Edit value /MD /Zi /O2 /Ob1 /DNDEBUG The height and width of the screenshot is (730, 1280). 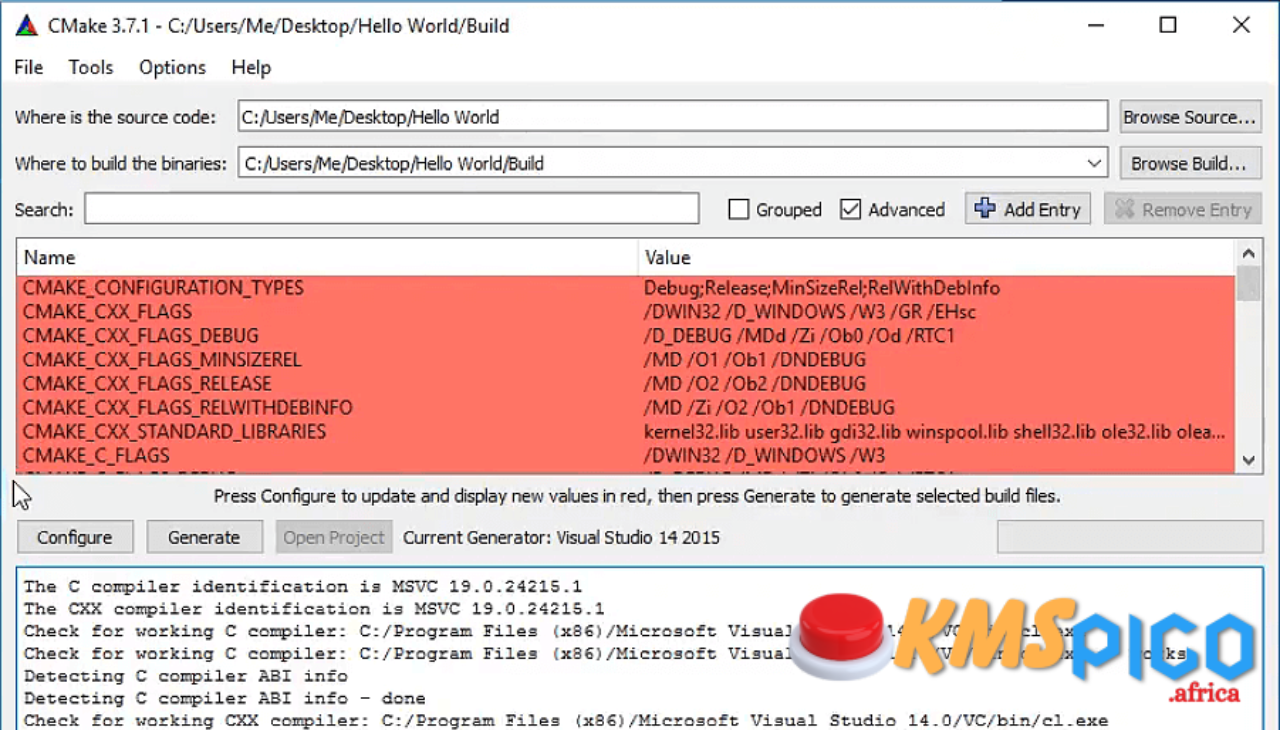click(x=769, y=408)
